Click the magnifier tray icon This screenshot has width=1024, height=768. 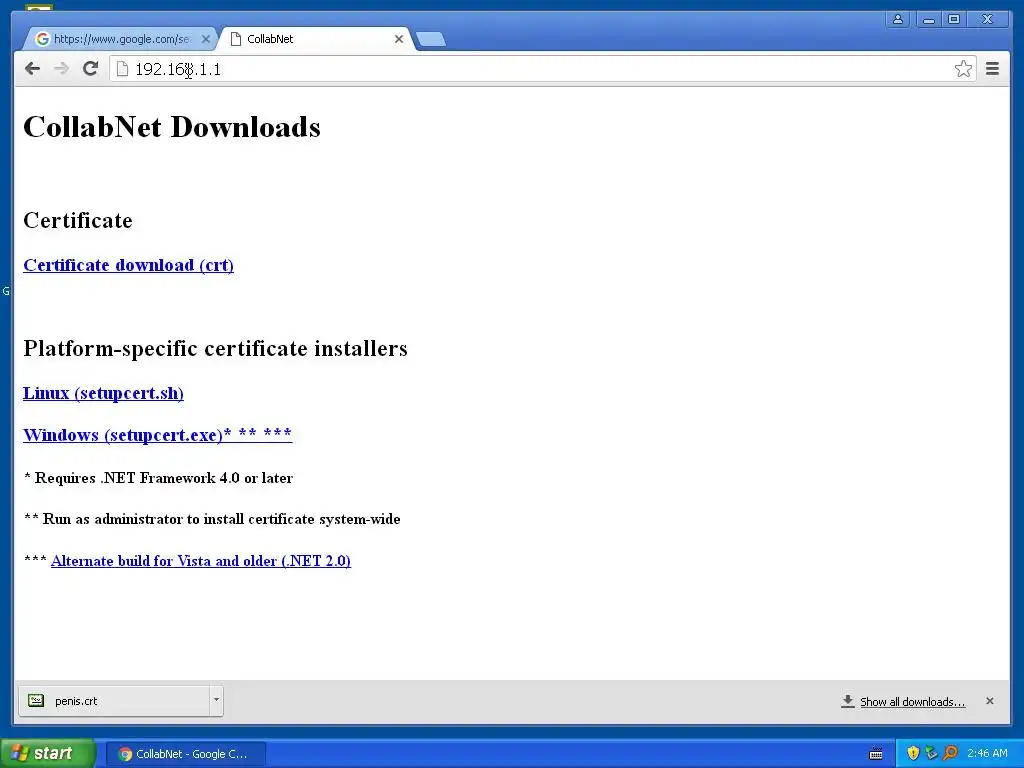click(950, 754)
